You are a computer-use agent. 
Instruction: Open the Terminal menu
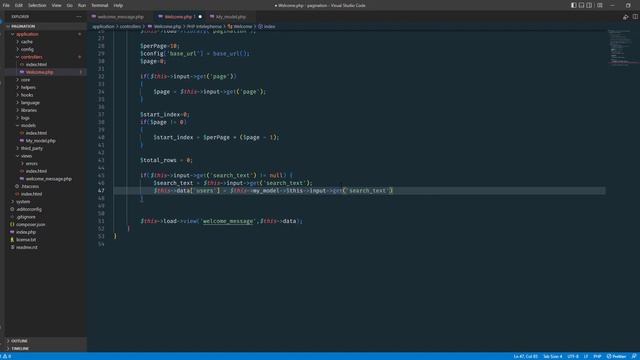(x=100, y=5)
